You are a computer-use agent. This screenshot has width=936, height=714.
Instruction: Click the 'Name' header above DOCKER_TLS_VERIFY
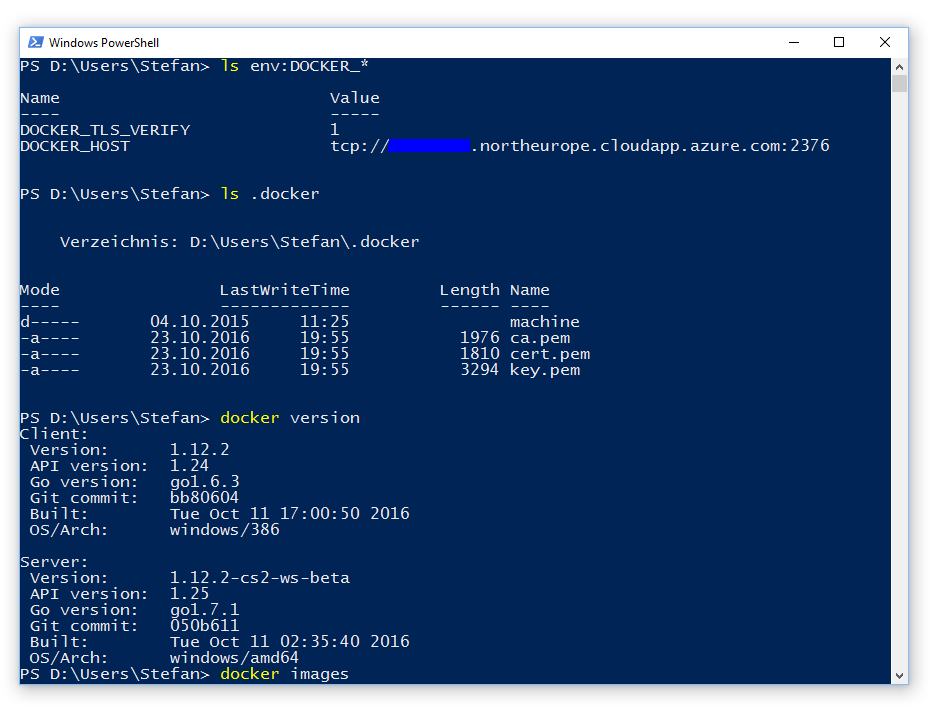(x=40, y=98)
